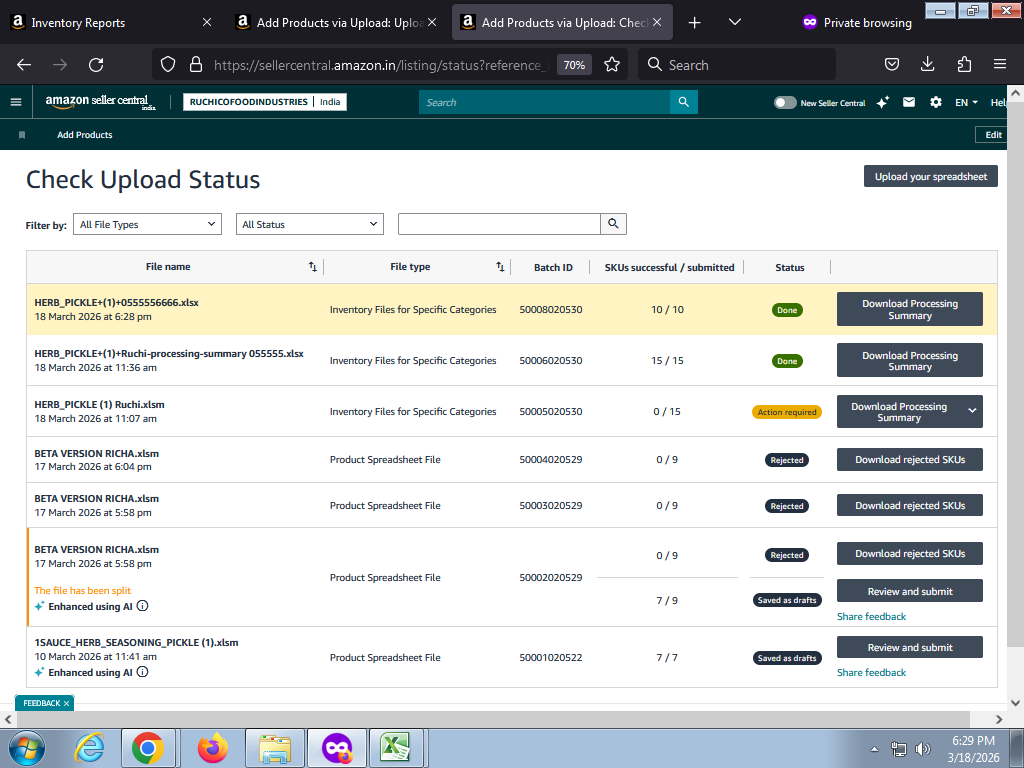Image resolution: width=1024 pixels, height=768 pixels.
Task: Click the Edit button in navigation bar
Action: 993,135
